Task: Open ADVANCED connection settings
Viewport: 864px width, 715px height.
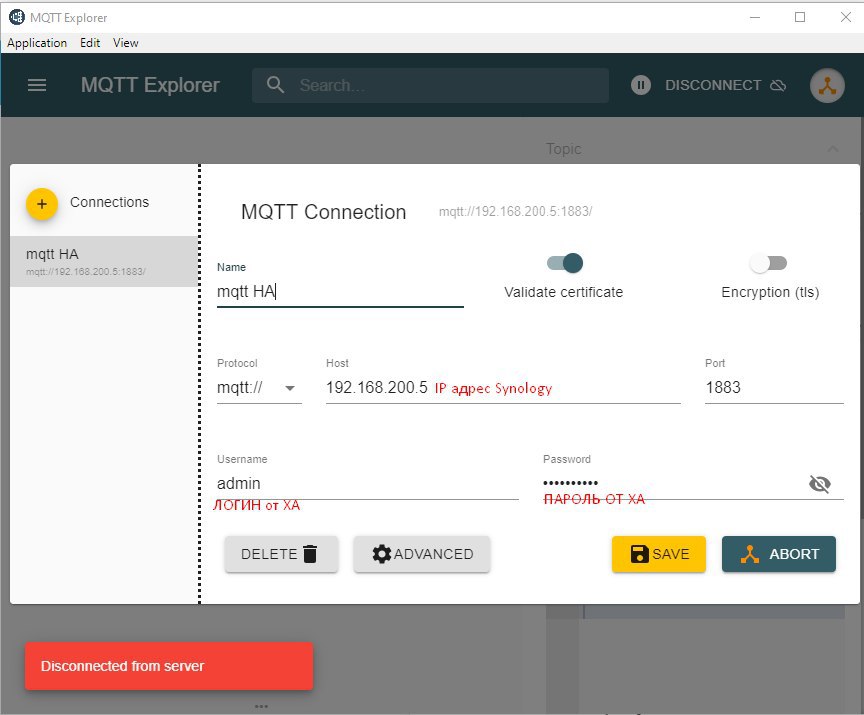Action: click(422, 554)
